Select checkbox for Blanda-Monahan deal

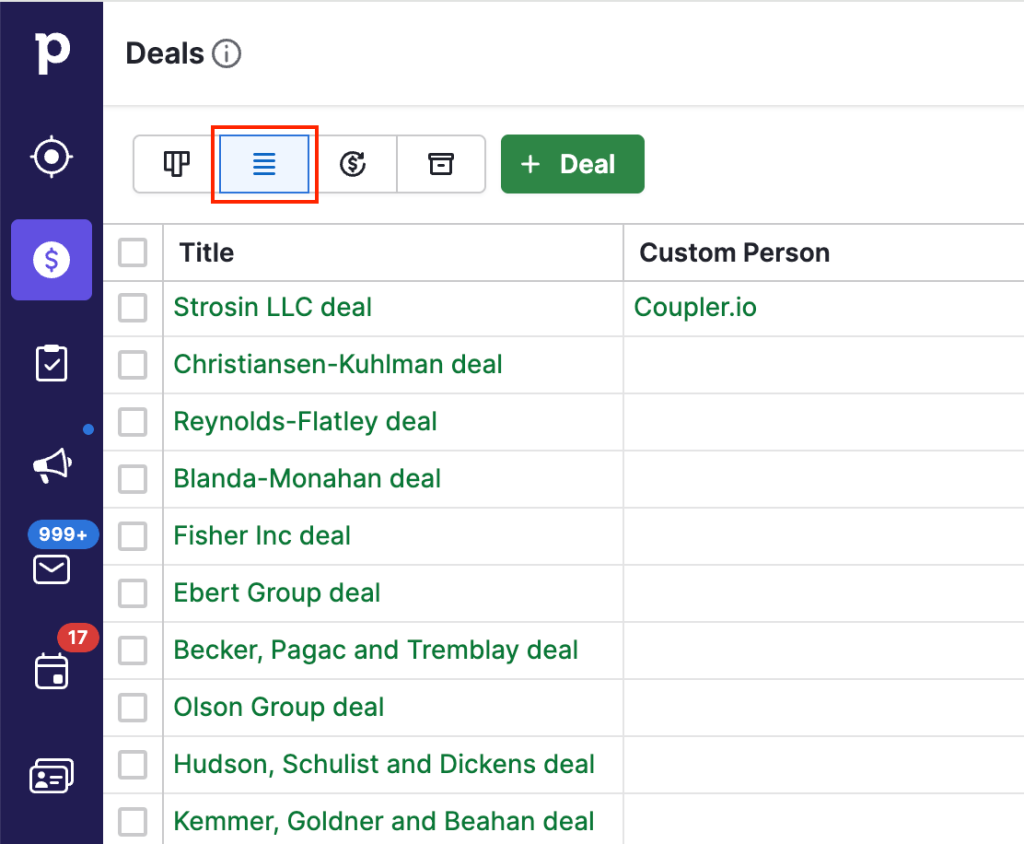tap(133, 479)
